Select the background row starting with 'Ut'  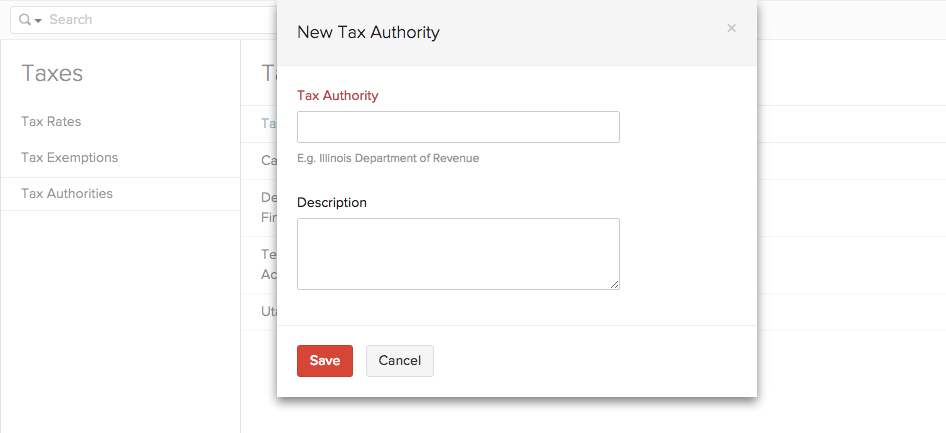[268, 312]
